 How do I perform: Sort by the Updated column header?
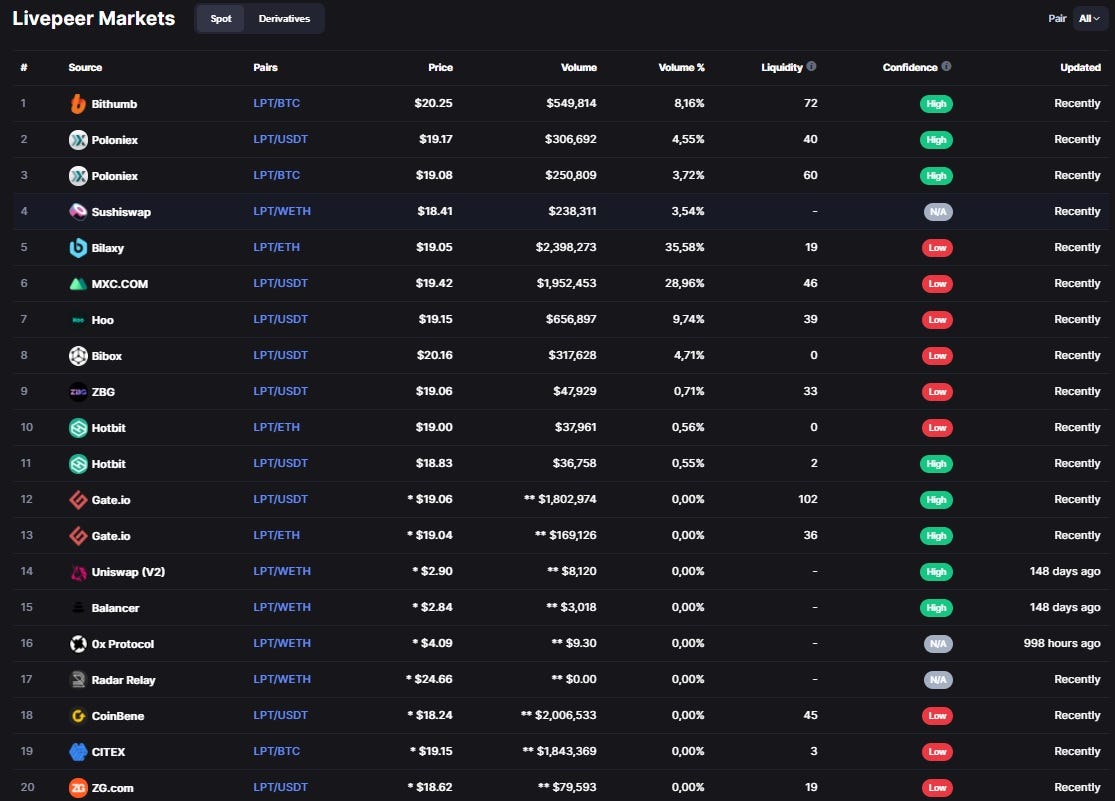pyautogui.click(x=1080, y=68)
